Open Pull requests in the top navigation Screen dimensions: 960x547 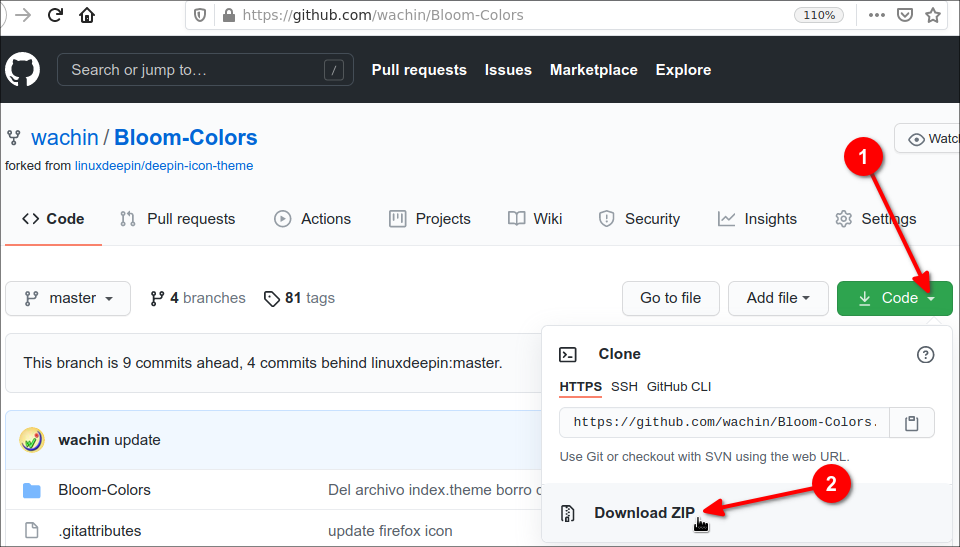[x=419, y=70]
